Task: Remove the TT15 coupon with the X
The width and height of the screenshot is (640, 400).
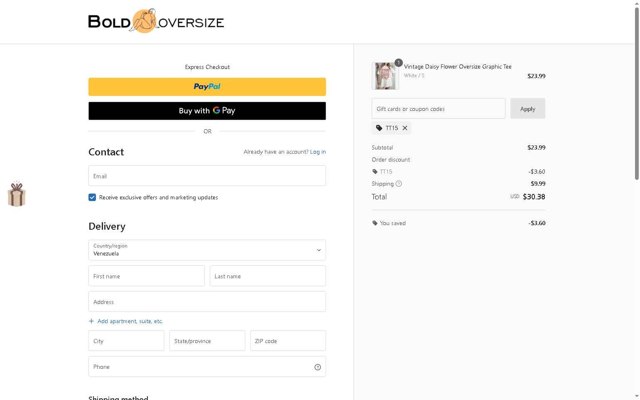Action: click(x=405, y=128)
